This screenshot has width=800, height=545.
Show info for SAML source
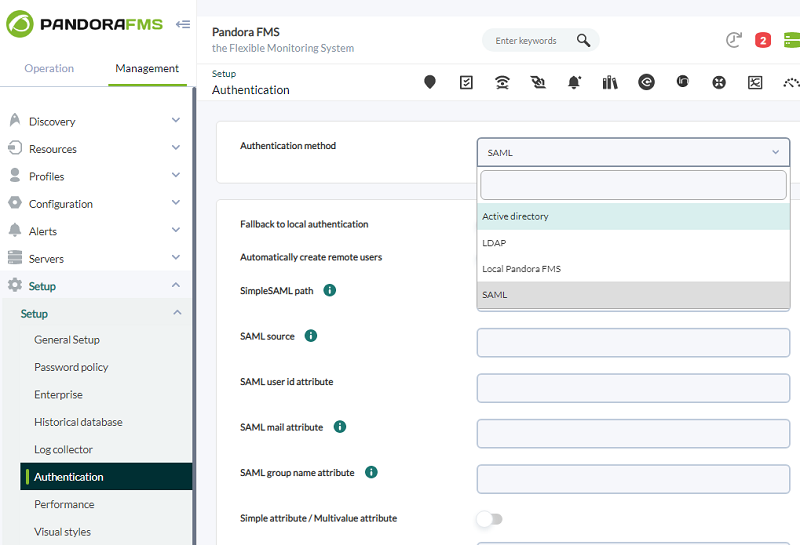(311, 336)
